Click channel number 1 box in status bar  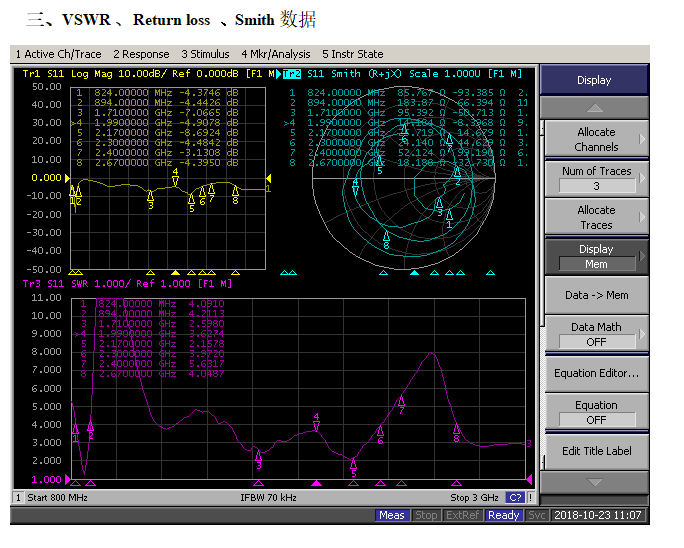tap(18, 498)
